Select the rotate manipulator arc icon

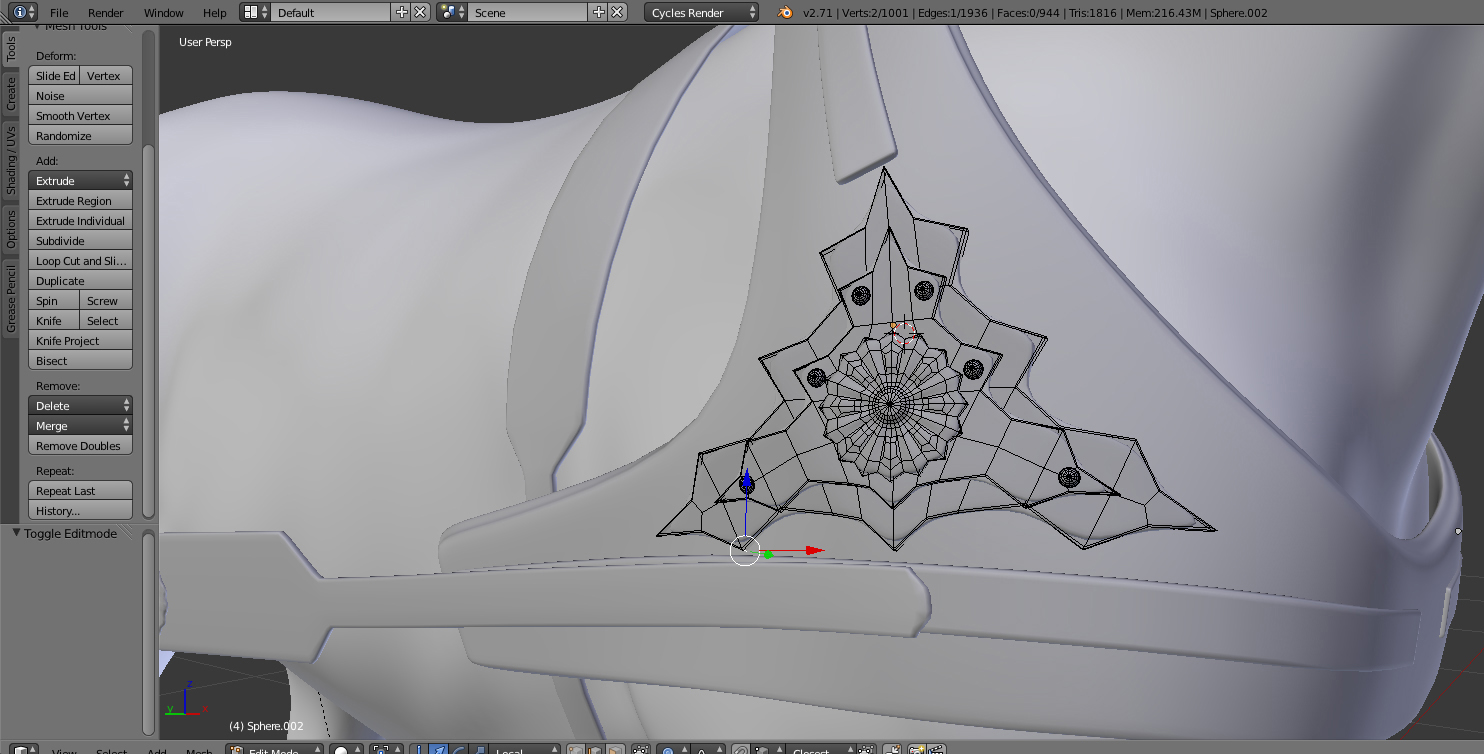pos(459,749)
